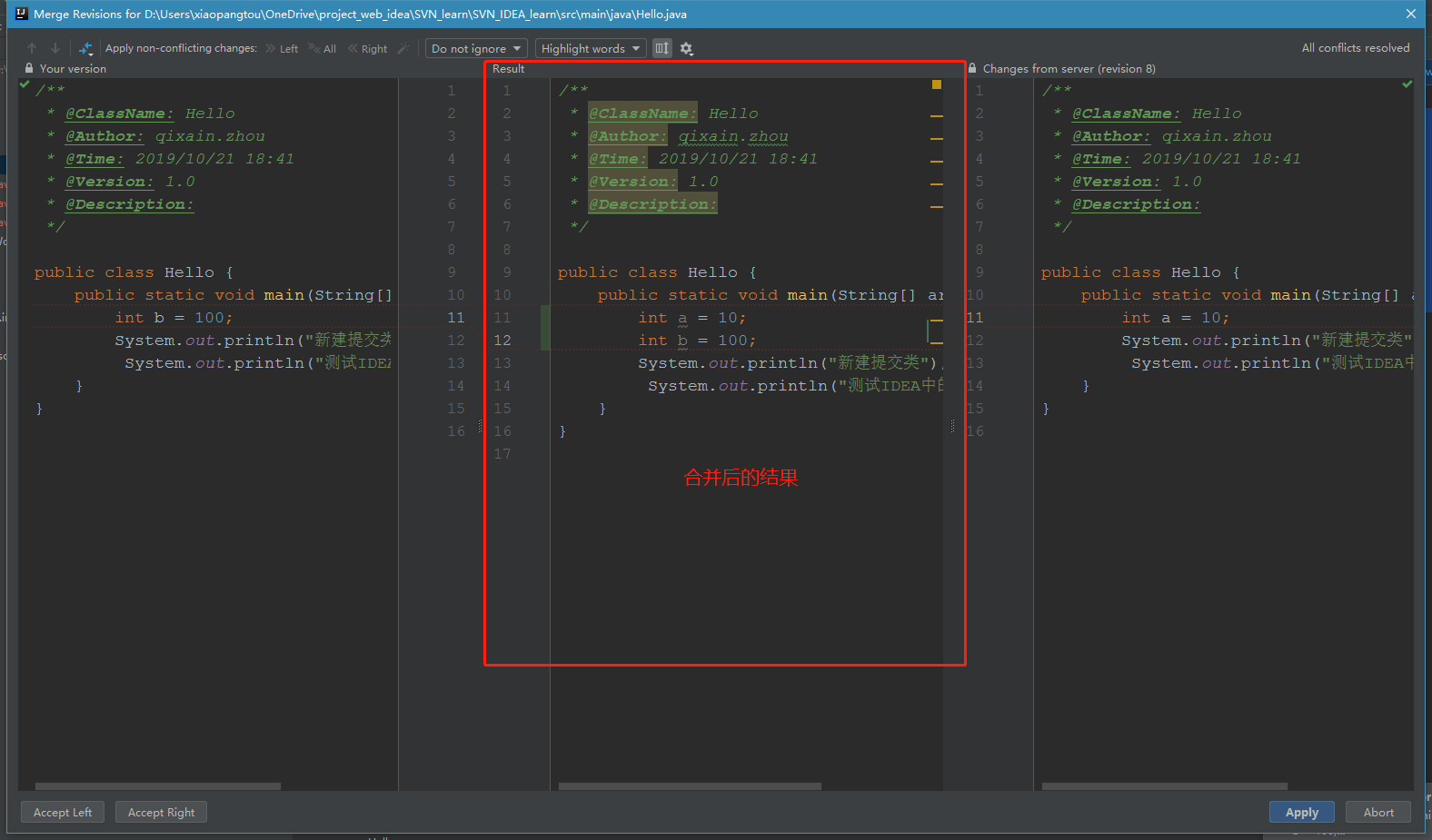Screen dimensions: 1432x840
Task: Click line number 12 in Result gutter
Action: tap(502, 341)
